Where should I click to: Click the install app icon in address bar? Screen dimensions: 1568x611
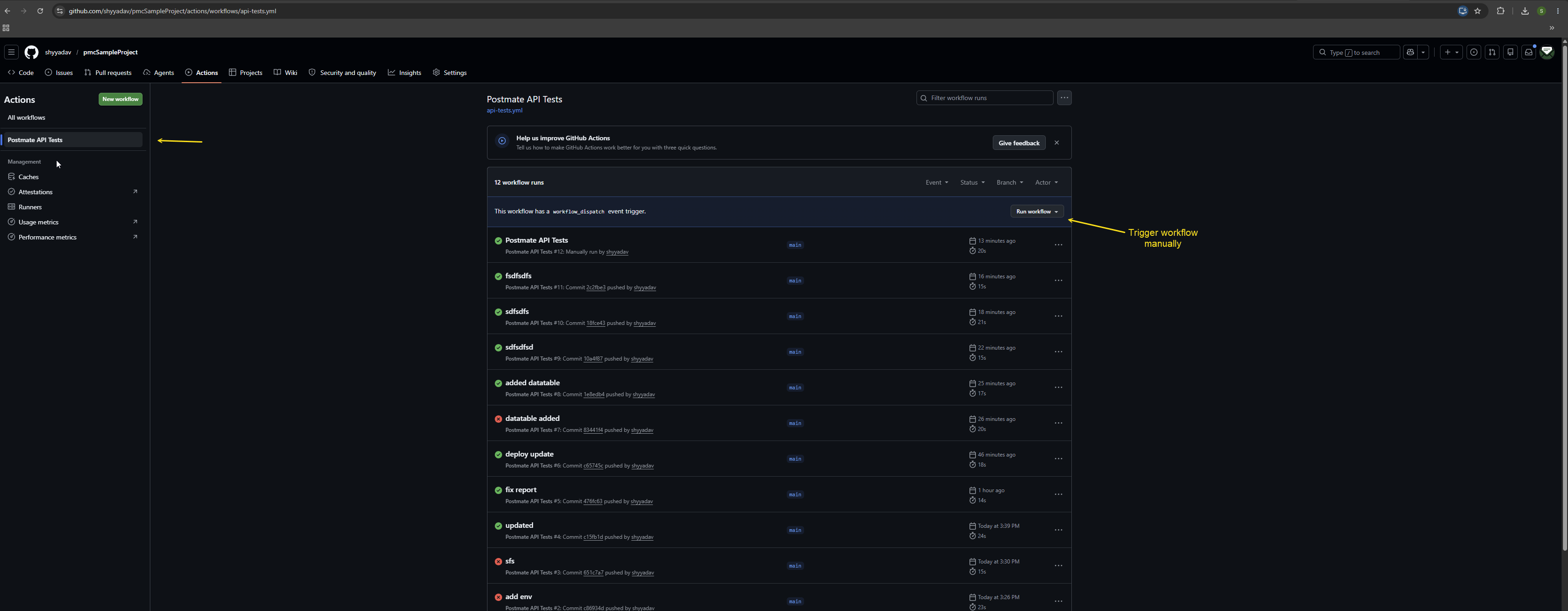[1463, 11]
